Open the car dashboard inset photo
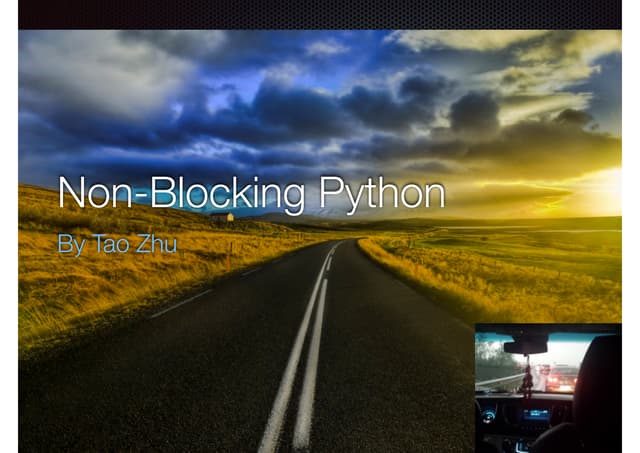Screen dimensions: 640x453 tap(547, 388)
